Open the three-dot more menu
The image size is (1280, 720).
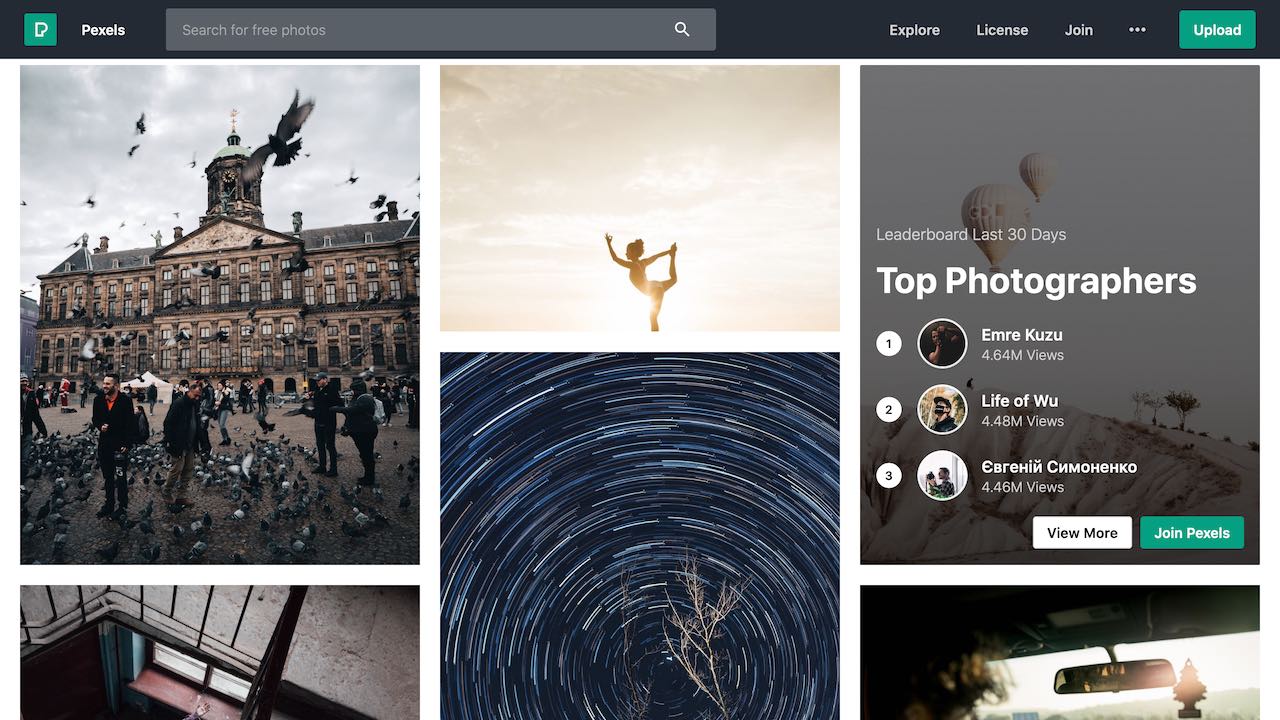pyautogui.click(x=1137, y=30)
